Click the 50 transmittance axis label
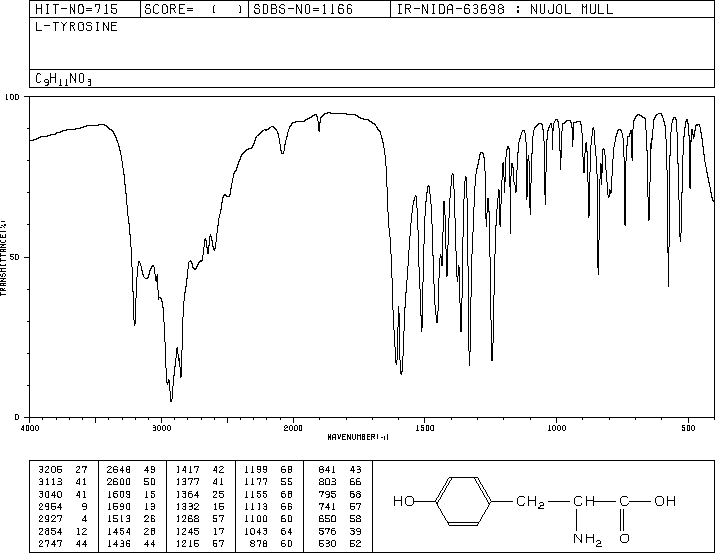The image size is (715, 553). pos(15,257)
